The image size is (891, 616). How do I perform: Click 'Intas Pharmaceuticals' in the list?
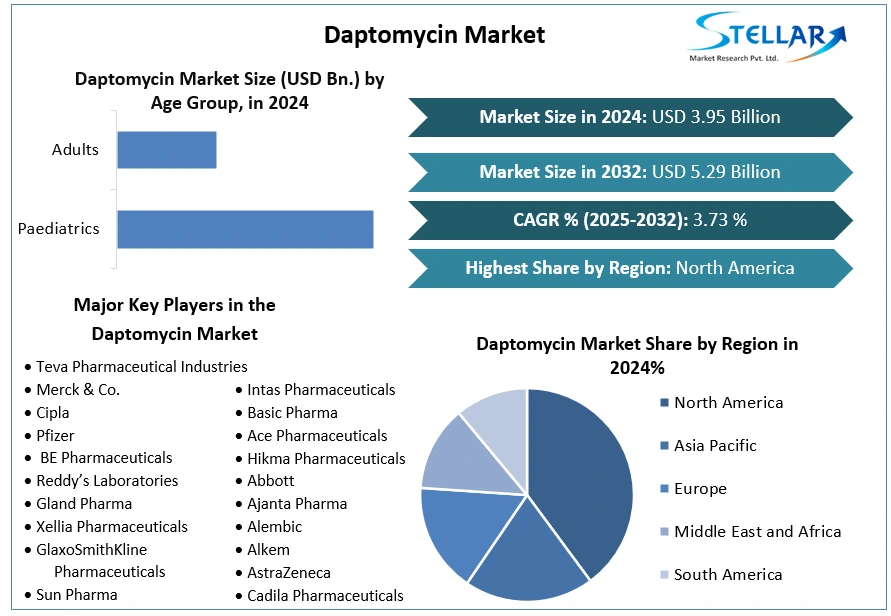(x=321, y=390)
